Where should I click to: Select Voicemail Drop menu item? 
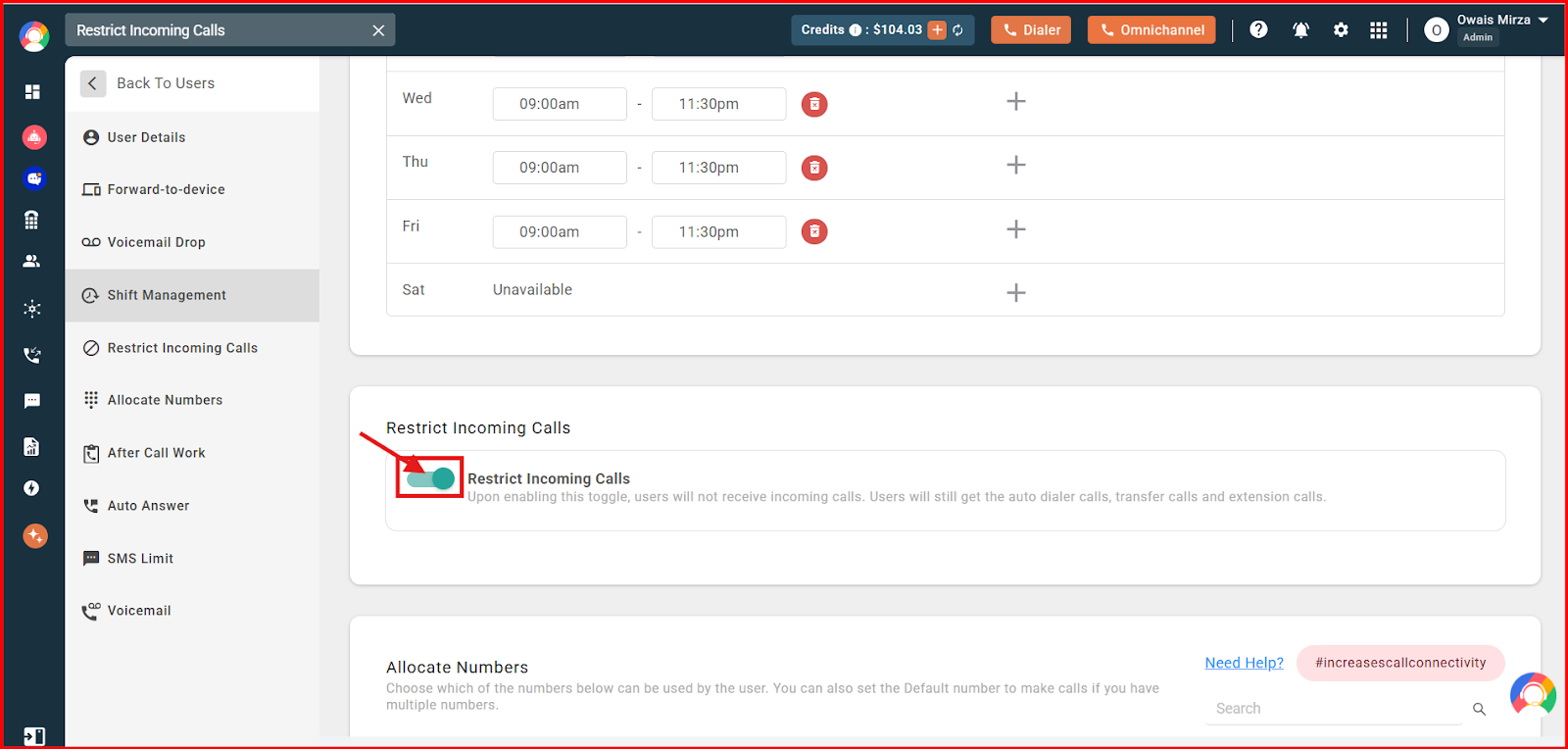tap(192, 242)
